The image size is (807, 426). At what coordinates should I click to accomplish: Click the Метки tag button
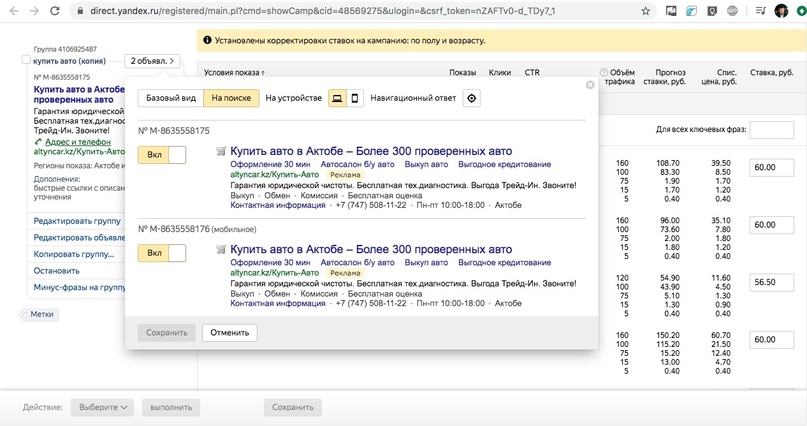click(41, 314)
